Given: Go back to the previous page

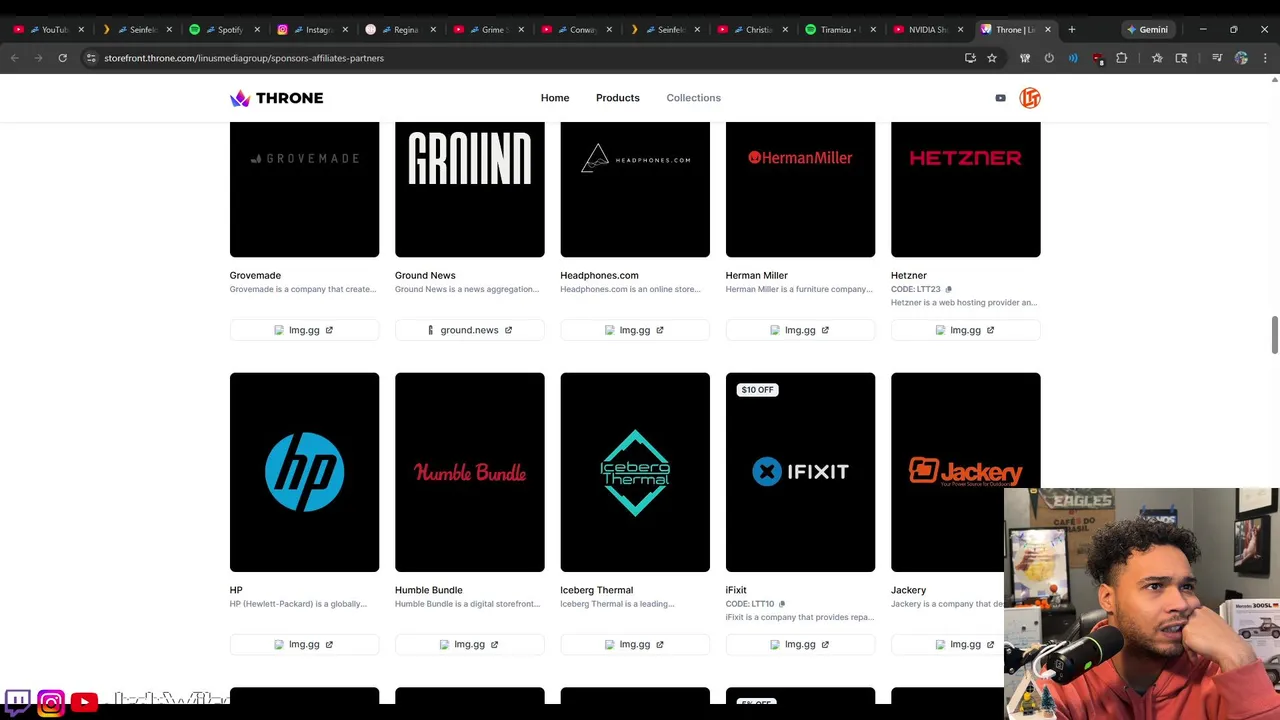Looking at the screenshot, I should click(14, 58).
